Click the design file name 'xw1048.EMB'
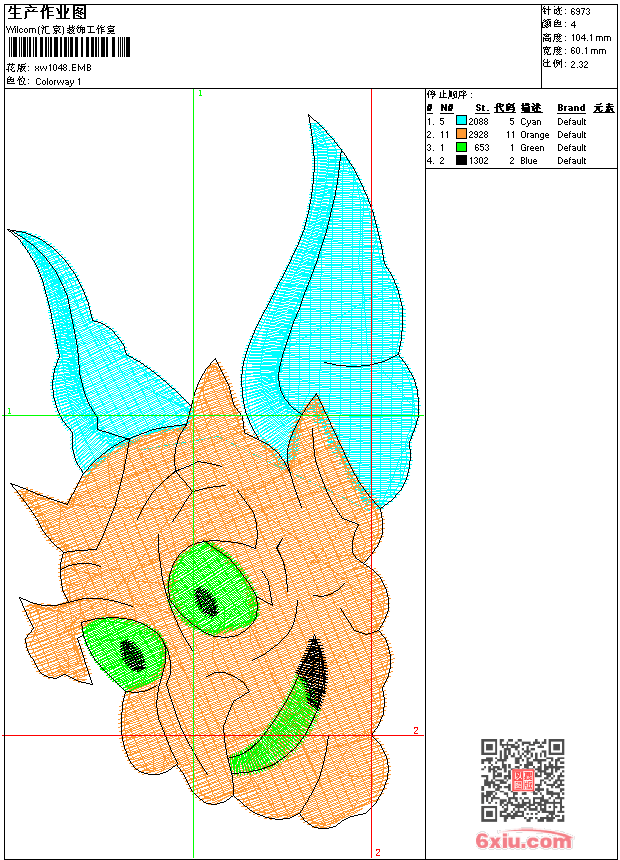Viewport: 620px width, 860px height. click(63, 68)
